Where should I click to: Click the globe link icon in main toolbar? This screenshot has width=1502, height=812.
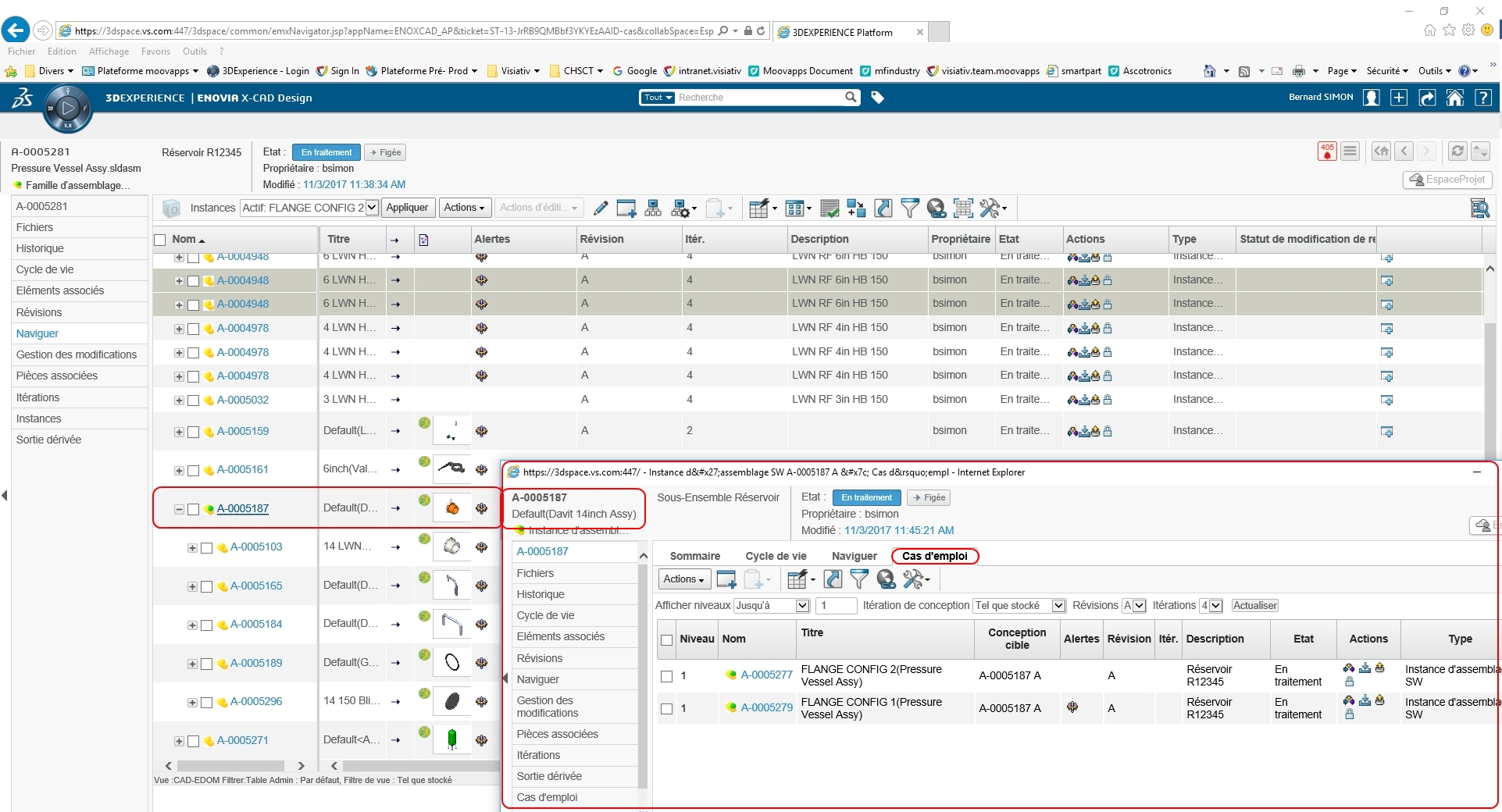tap(937, 208)
